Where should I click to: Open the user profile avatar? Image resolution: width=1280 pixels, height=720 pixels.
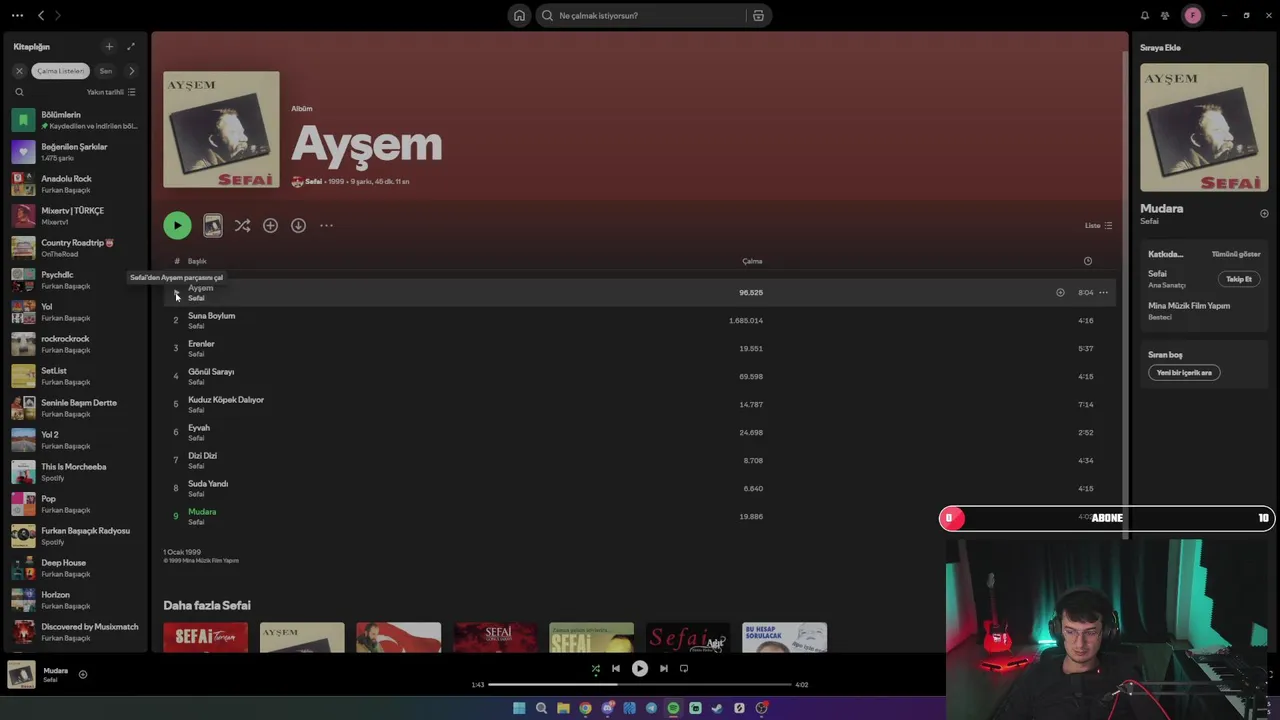pyautogui.click(x=1192, y=15)
